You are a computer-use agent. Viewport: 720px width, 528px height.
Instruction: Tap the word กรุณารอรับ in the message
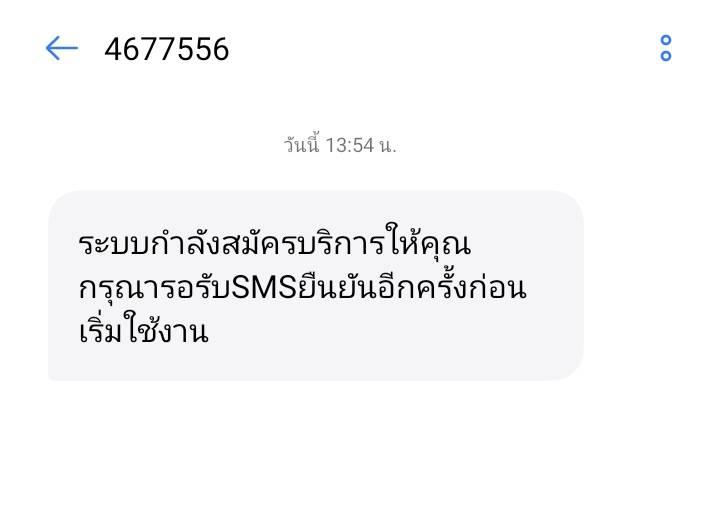154,289
